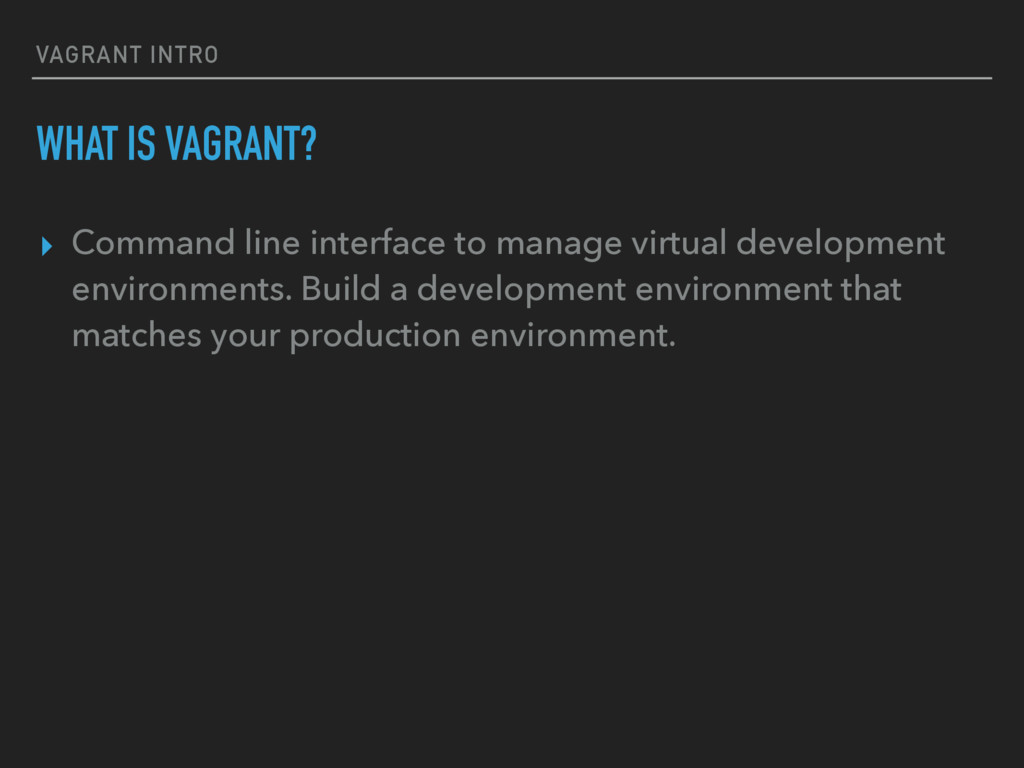
Task: Click the word 'to' before 'manage'
Action: (470, 244)
